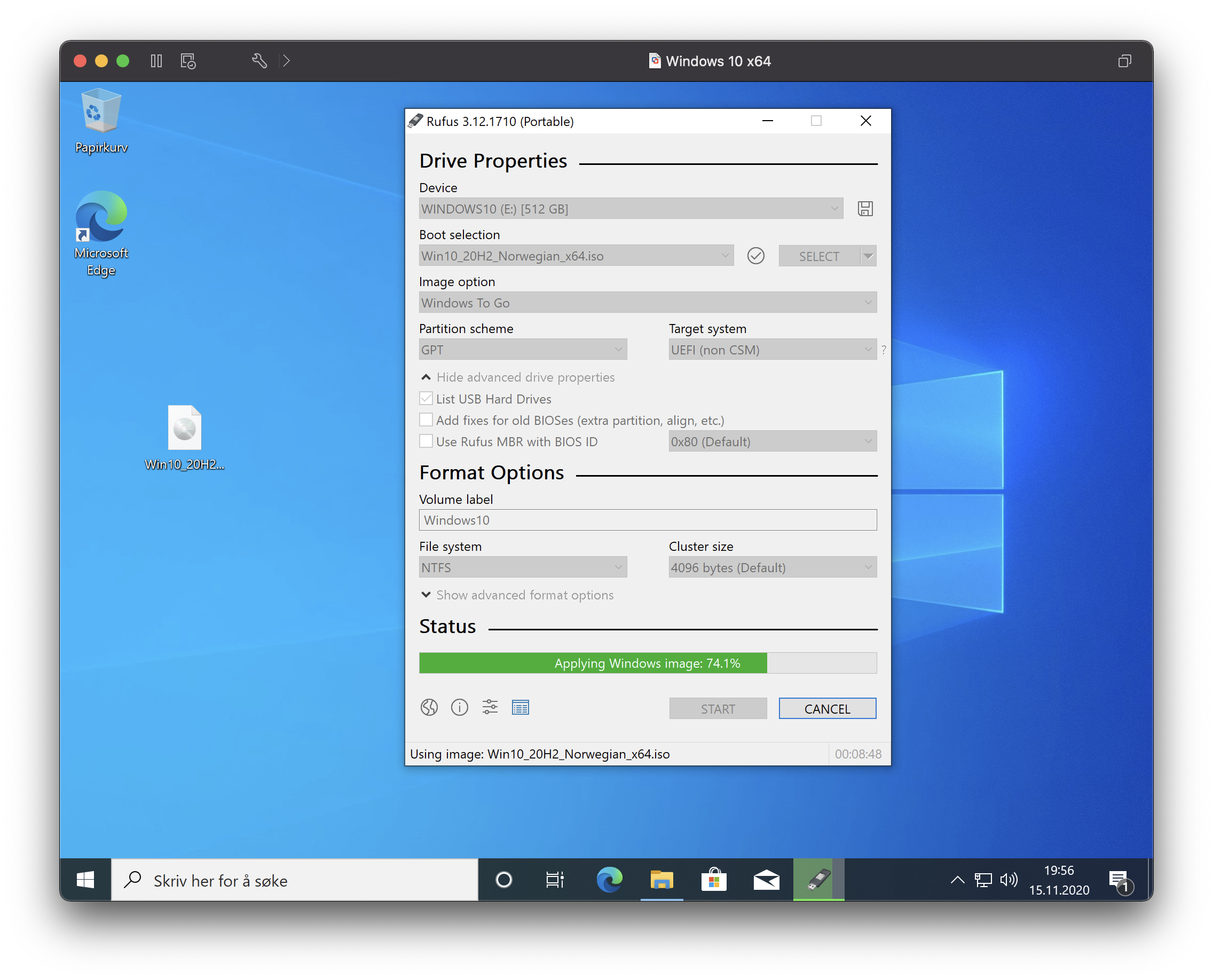The width and height of the screenshot is (1213, 980).
Task: Click the volume speaker tray icon
Action: pyautogui.click(x=1009, y=880)
